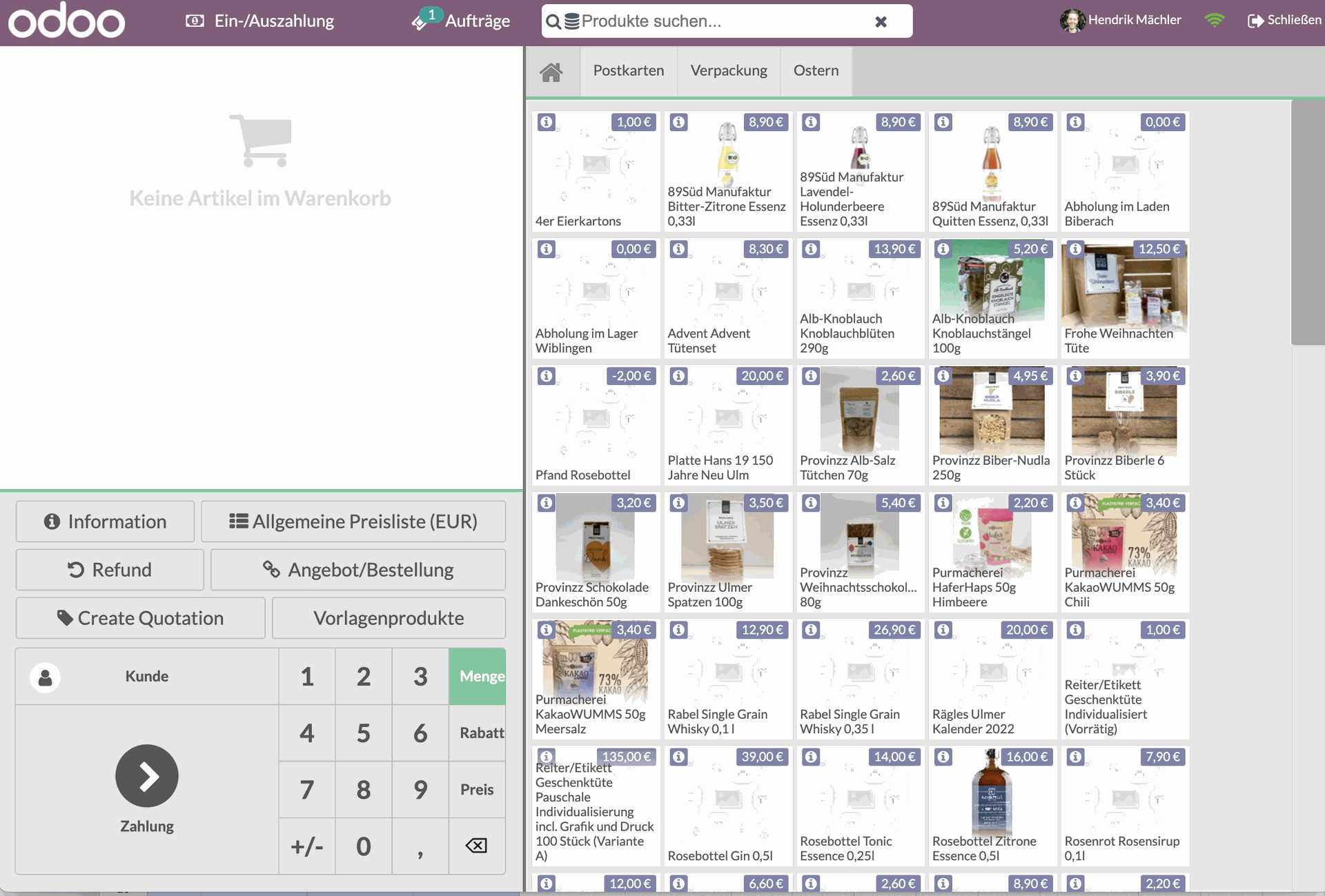The image size is (1325, 896).
Task: Open info for 4er Eierkartons product
Action: 547,122
